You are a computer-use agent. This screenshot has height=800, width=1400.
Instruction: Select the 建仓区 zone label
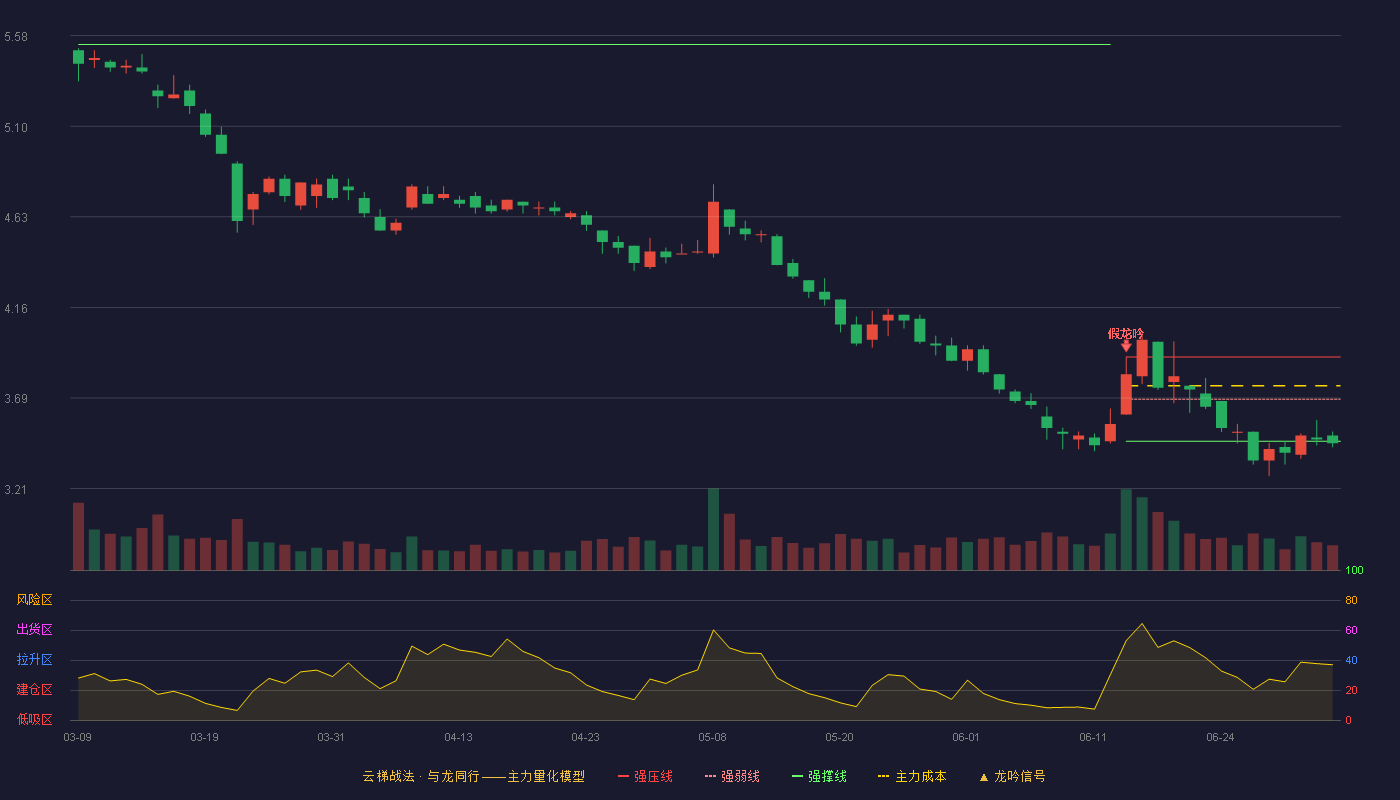[x=35, y=690]
